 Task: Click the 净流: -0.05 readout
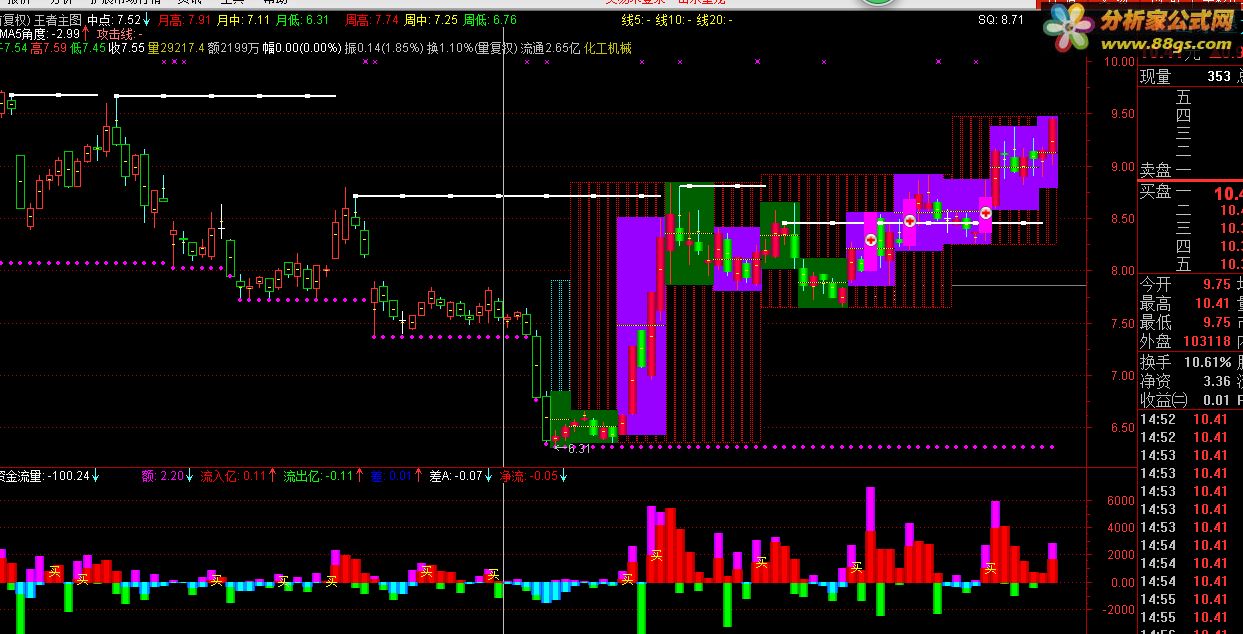[529, 476]
